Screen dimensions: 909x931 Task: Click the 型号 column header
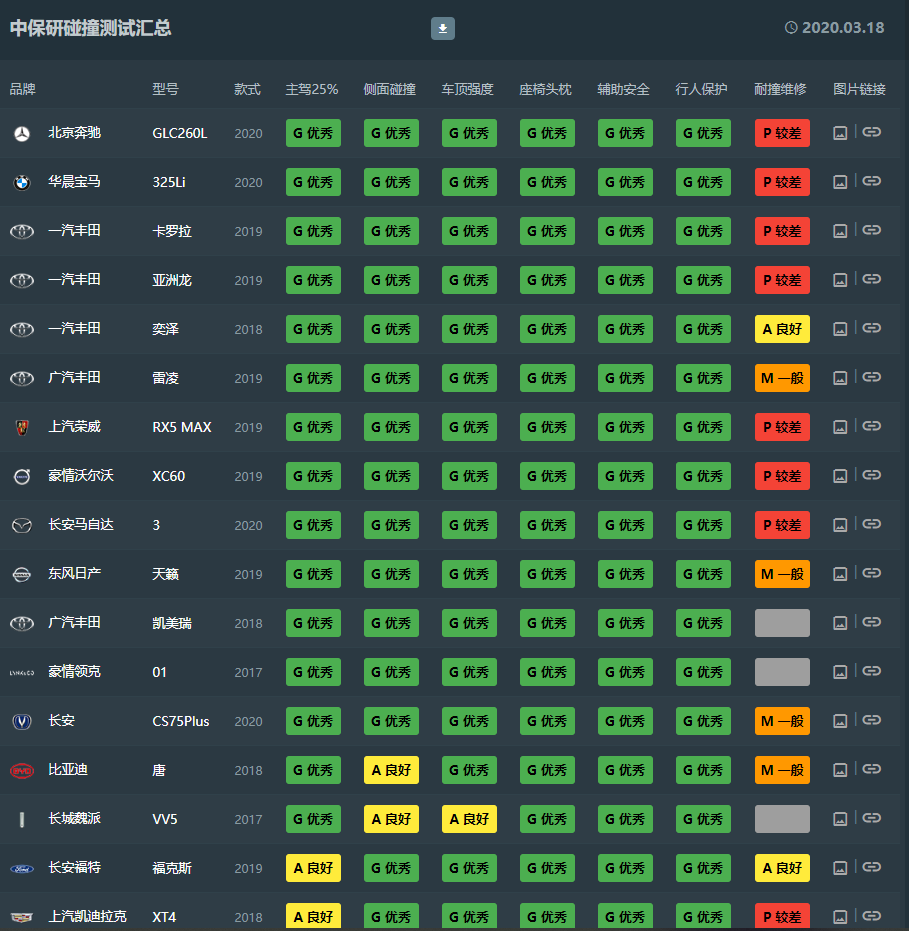165,89
